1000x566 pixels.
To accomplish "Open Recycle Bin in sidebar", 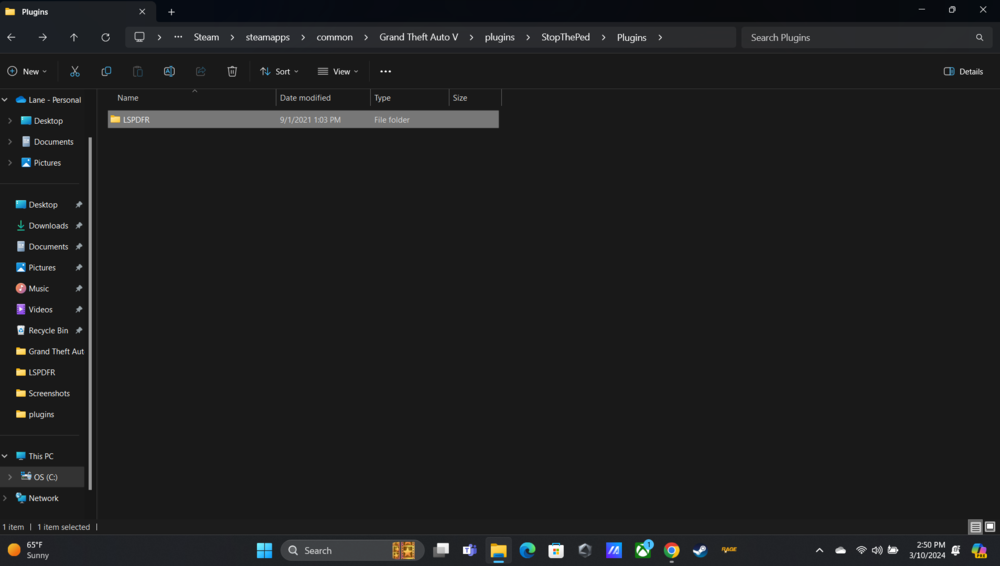I will pyautogui.click(x=48, y=331).
